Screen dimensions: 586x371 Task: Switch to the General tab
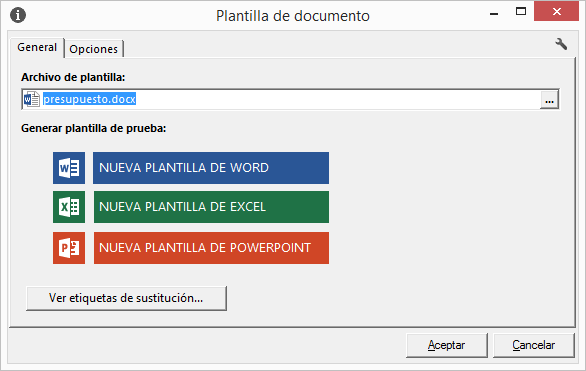[x=37, y=47]
